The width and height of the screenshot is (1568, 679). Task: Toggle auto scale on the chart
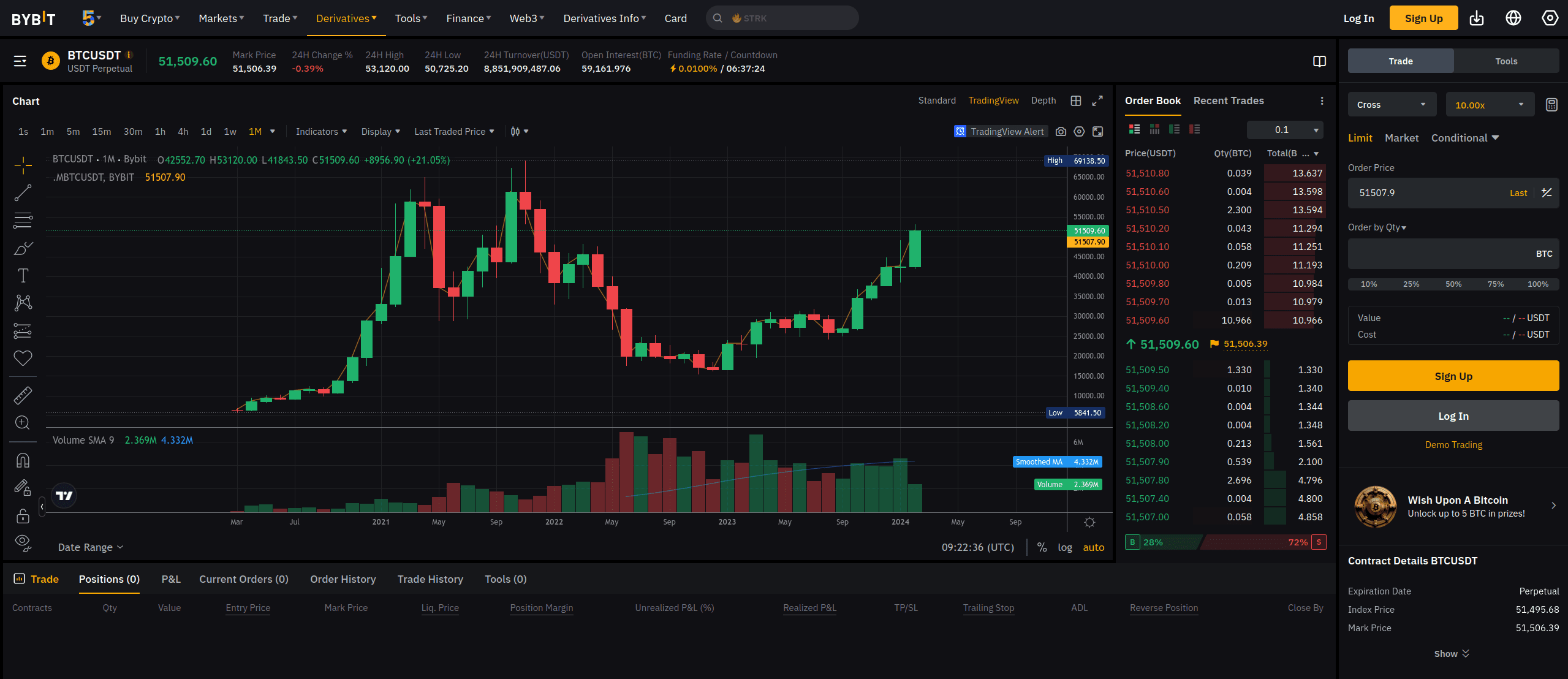pyautogui.click(x=1094, y=547)
